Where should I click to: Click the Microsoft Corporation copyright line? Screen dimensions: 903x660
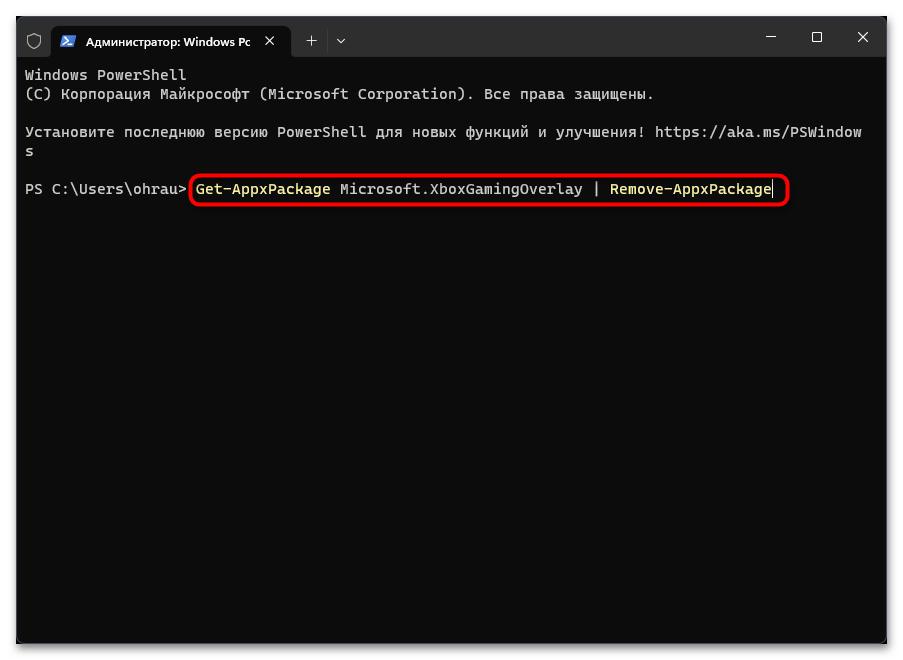(339, 94)
